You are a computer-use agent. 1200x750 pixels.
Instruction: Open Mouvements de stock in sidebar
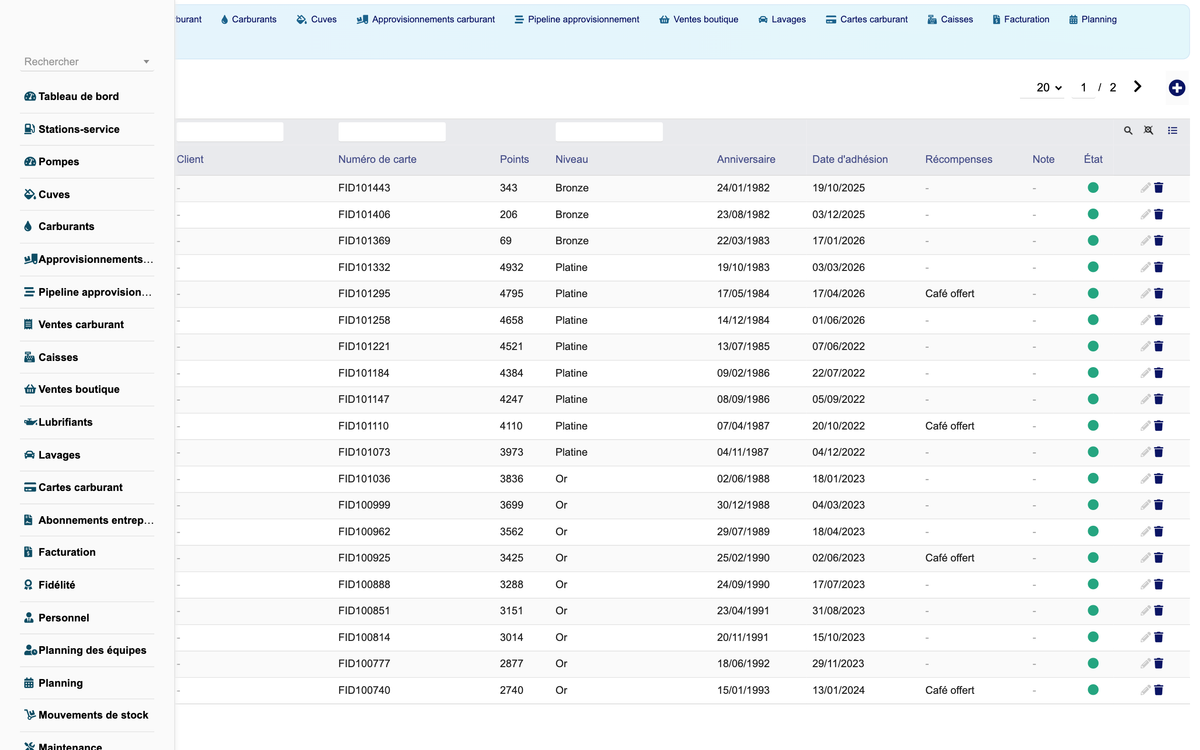click(x=86, y=715)
